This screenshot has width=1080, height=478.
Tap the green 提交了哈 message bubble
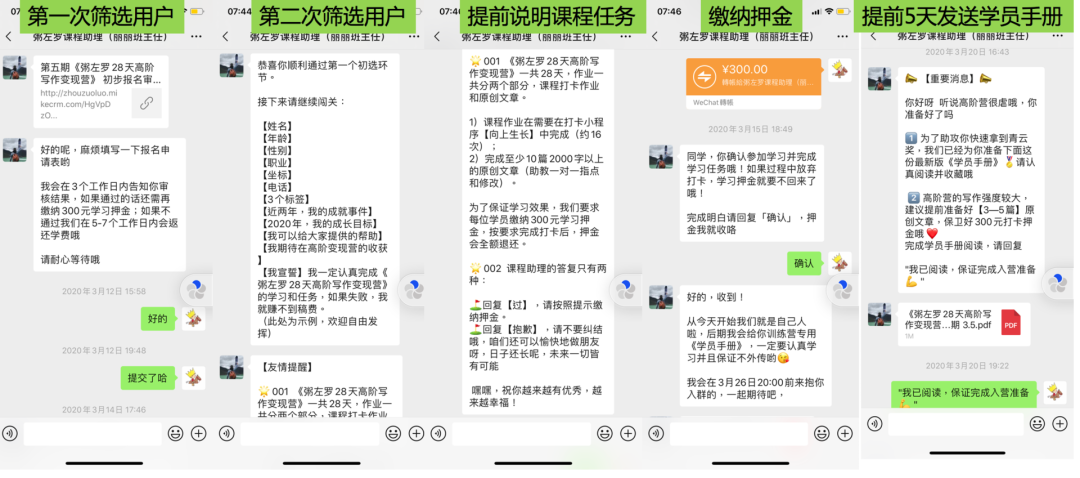click(146, 378)
